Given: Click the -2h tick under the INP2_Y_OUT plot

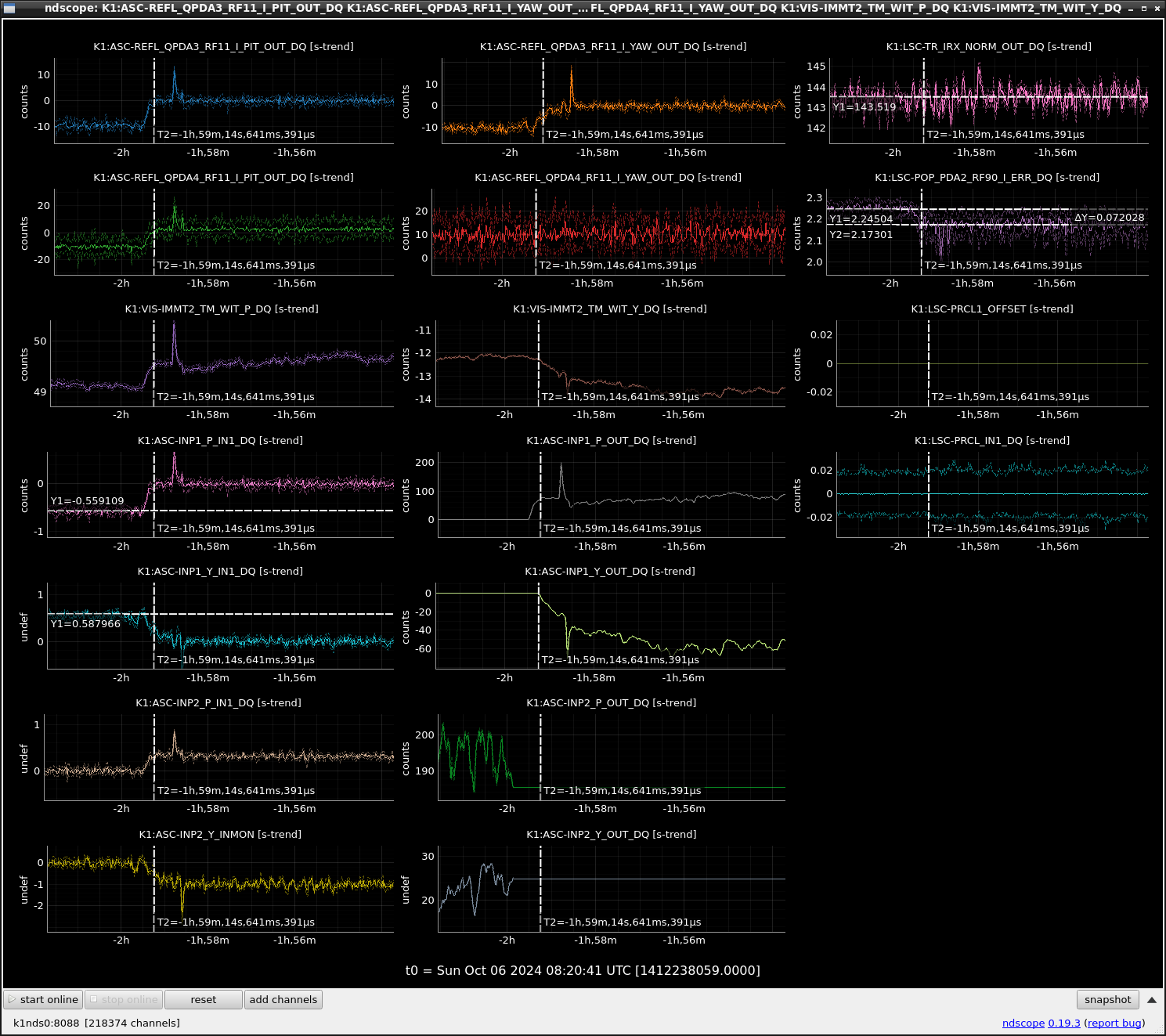Looking at the screenshot, I should pyautogui.click(x=507, y=940).
